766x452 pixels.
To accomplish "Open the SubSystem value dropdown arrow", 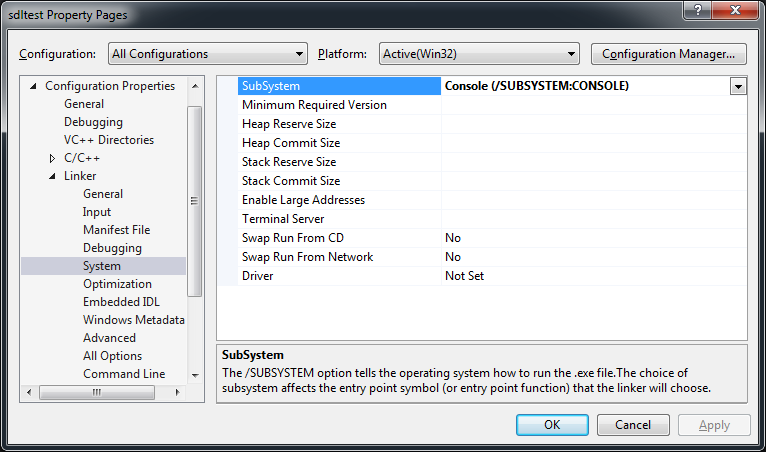I will pos(738,86).
